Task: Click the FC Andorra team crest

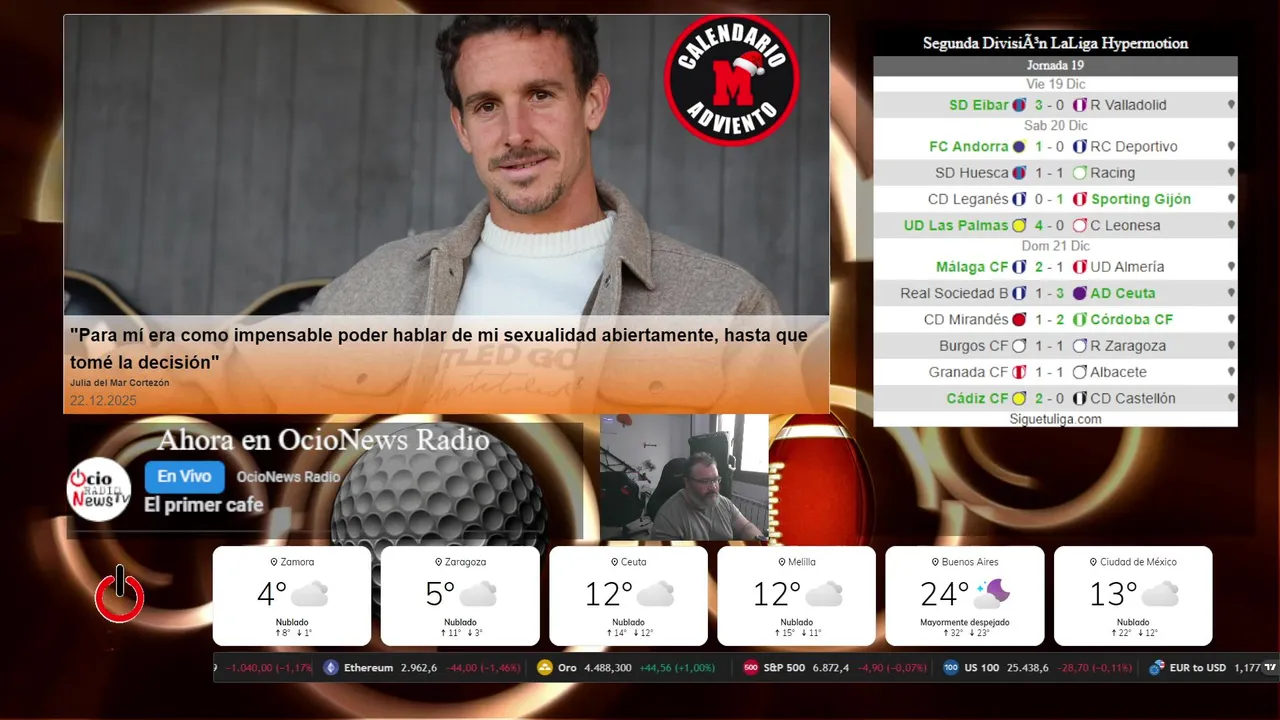Action: [x=1019, y=147]
